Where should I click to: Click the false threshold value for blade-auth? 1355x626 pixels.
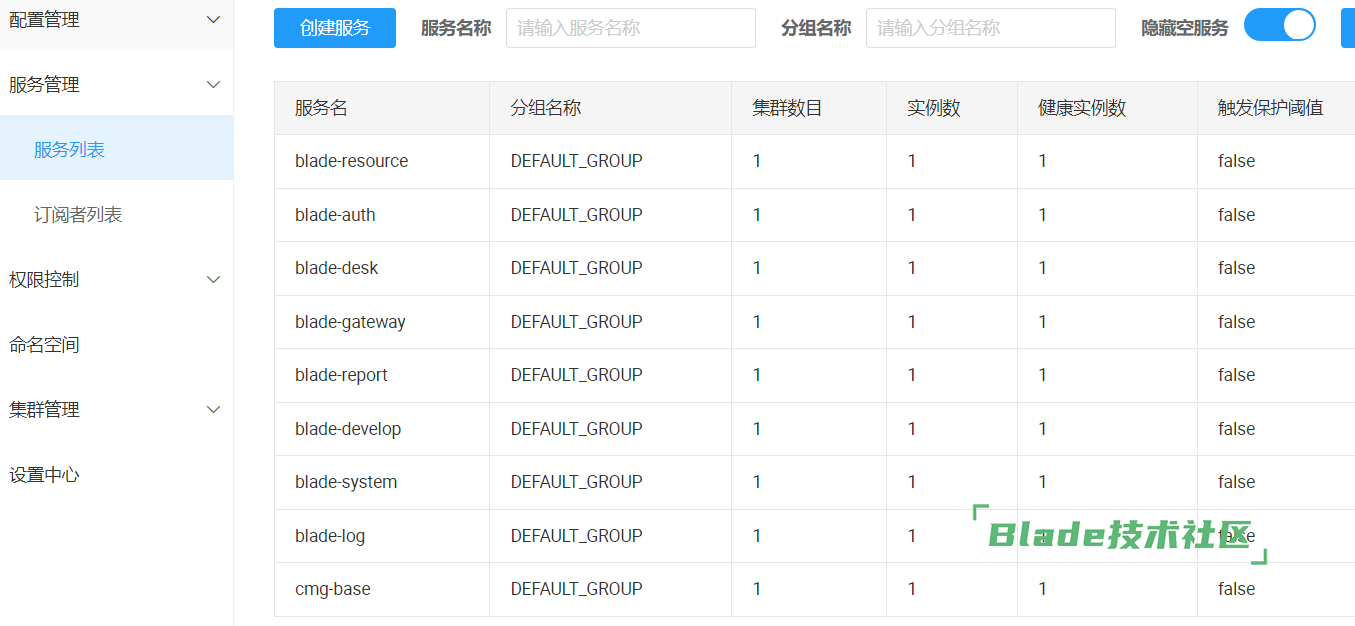1236,215
